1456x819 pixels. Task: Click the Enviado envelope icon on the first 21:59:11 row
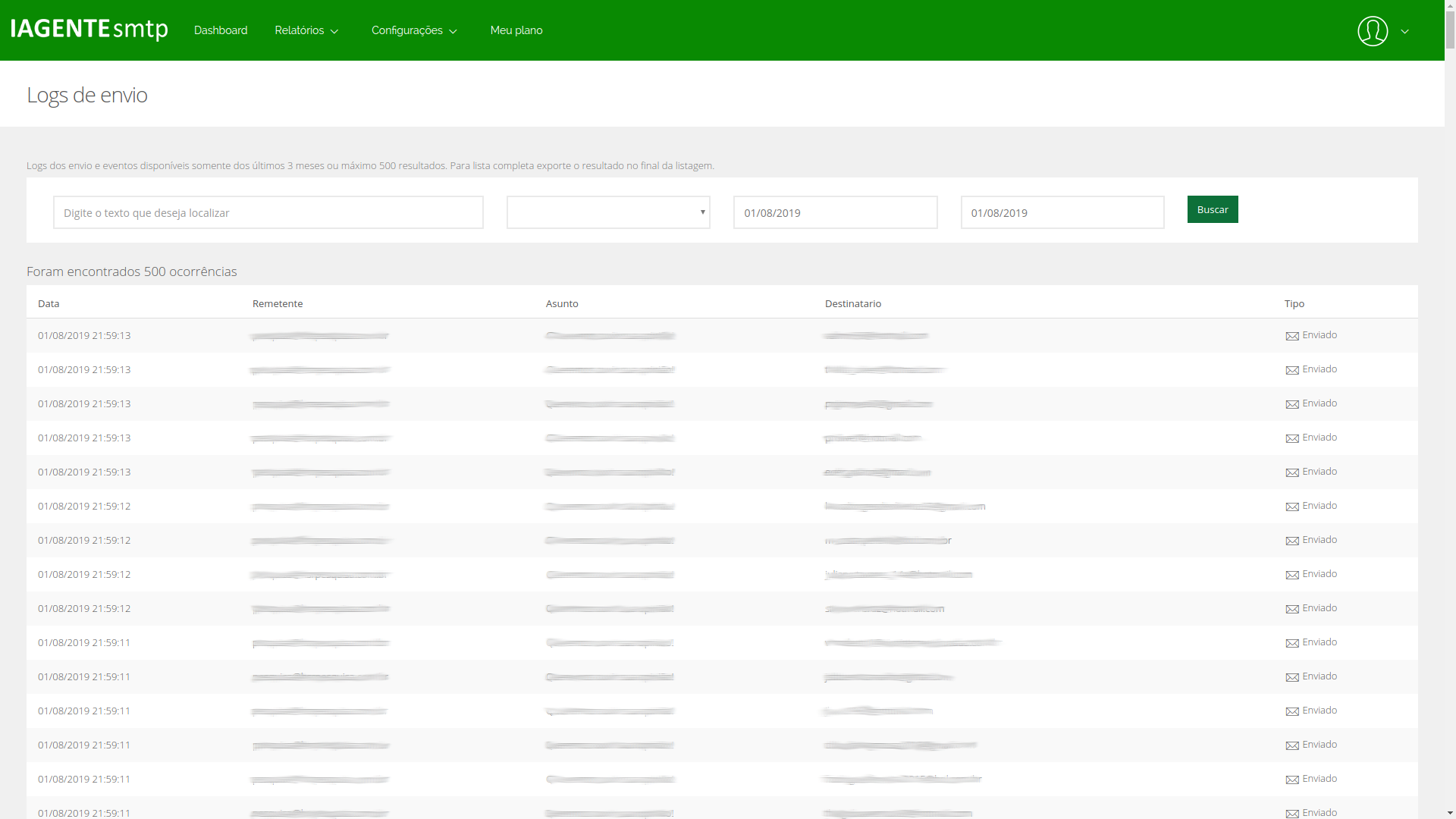coord(1291,642)
